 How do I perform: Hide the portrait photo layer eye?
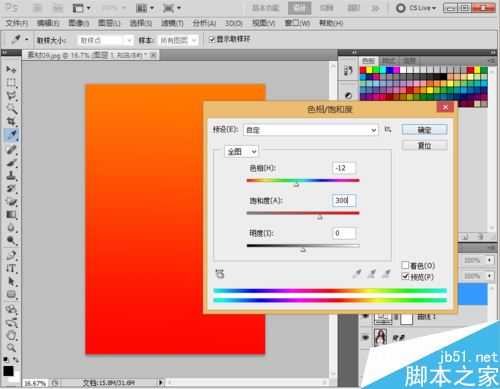[366, 337]
